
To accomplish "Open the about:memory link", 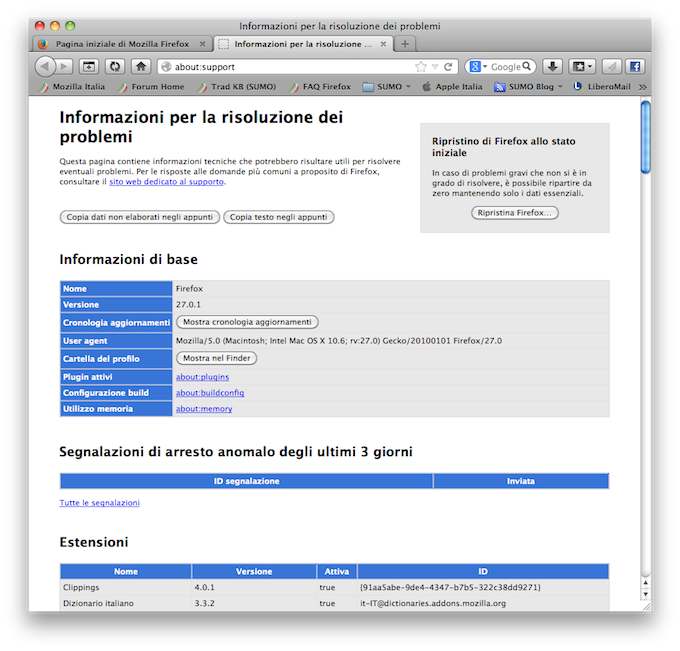I will pos(204,409).
